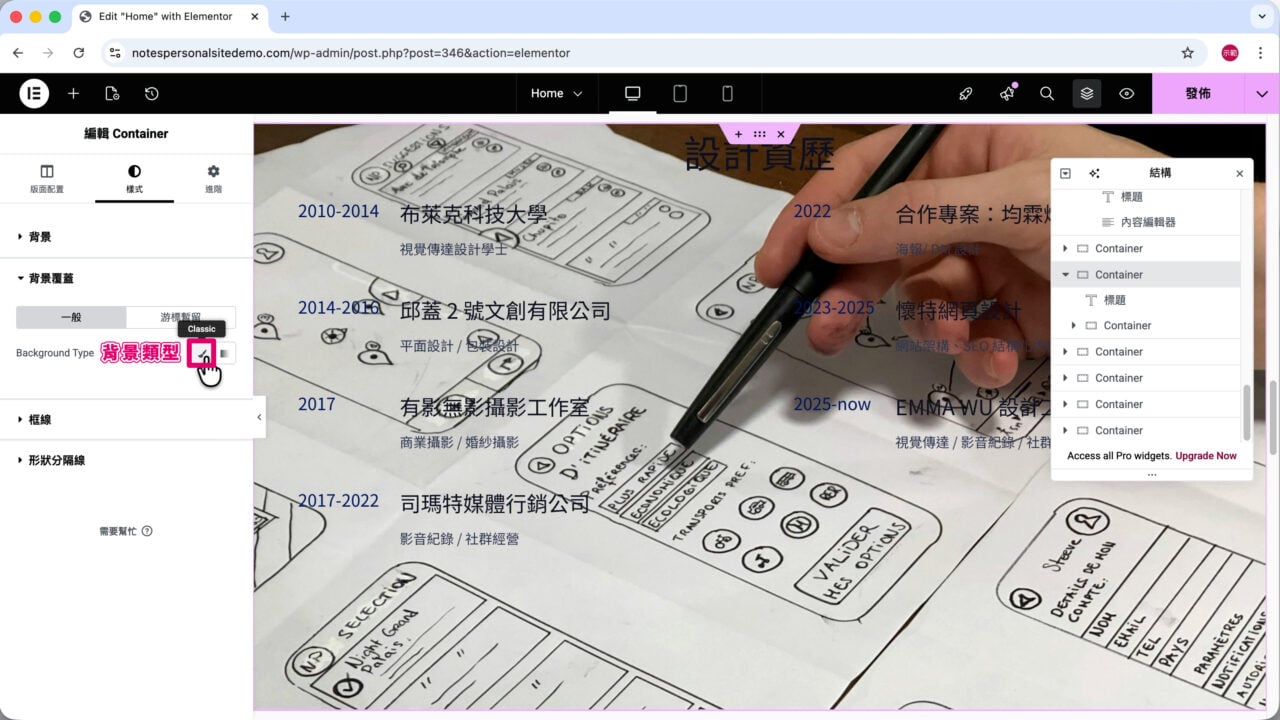Select the 影音紀錄 / 社群經營 text

click(459, 539)
